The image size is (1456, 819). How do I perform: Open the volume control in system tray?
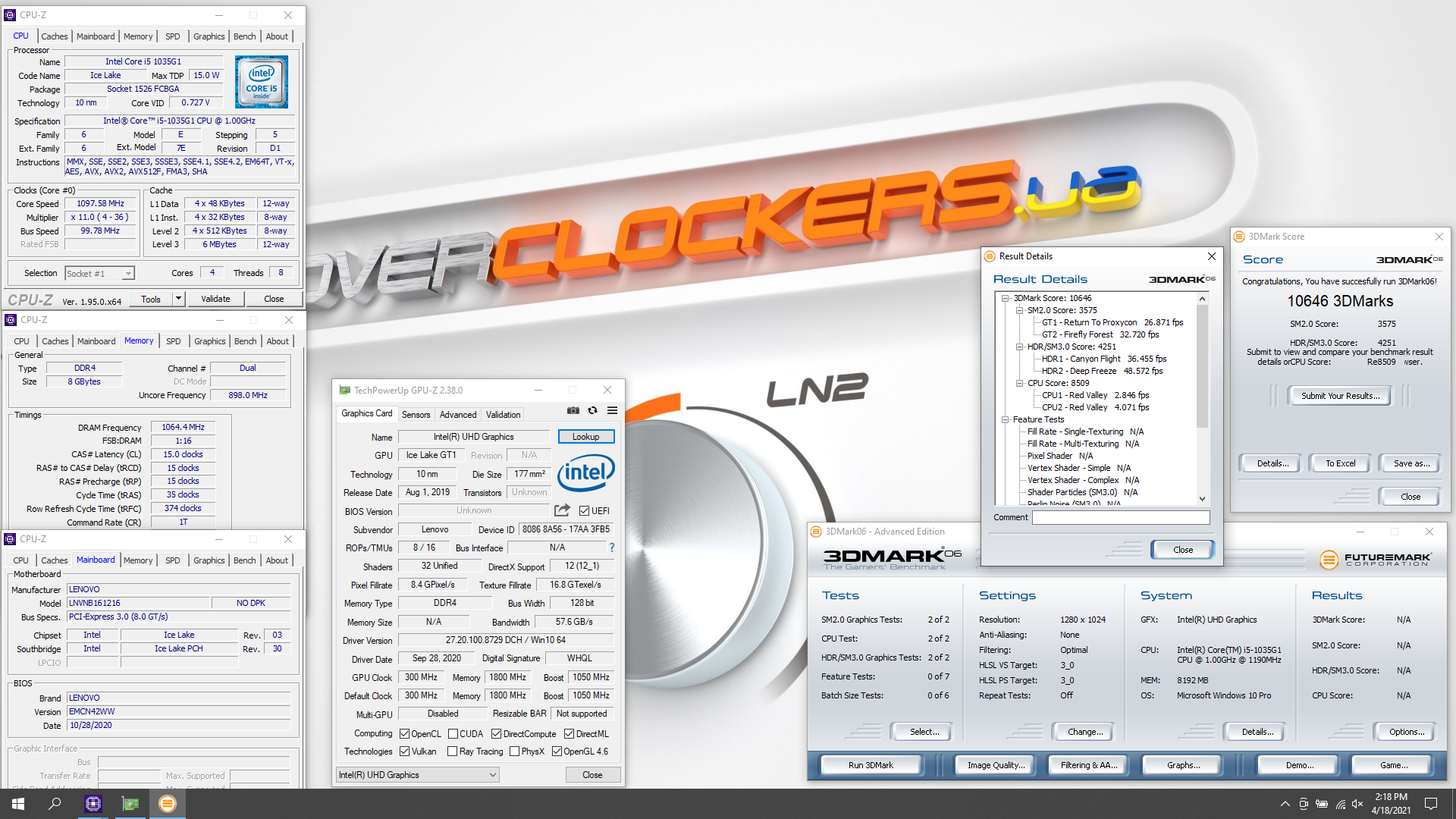1357,804
